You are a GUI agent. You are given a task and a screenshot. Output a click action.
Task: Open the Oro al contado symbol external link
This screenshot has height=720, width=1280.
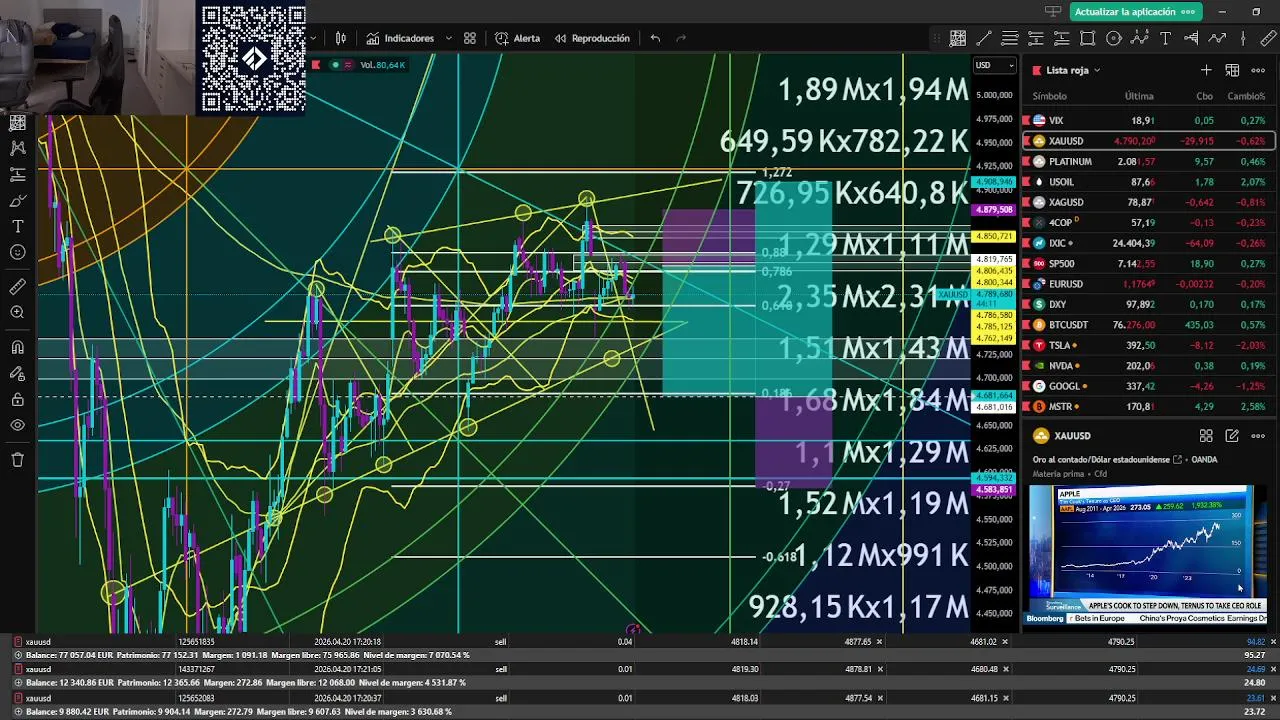pyautogui.click(x=1177, y=460)
